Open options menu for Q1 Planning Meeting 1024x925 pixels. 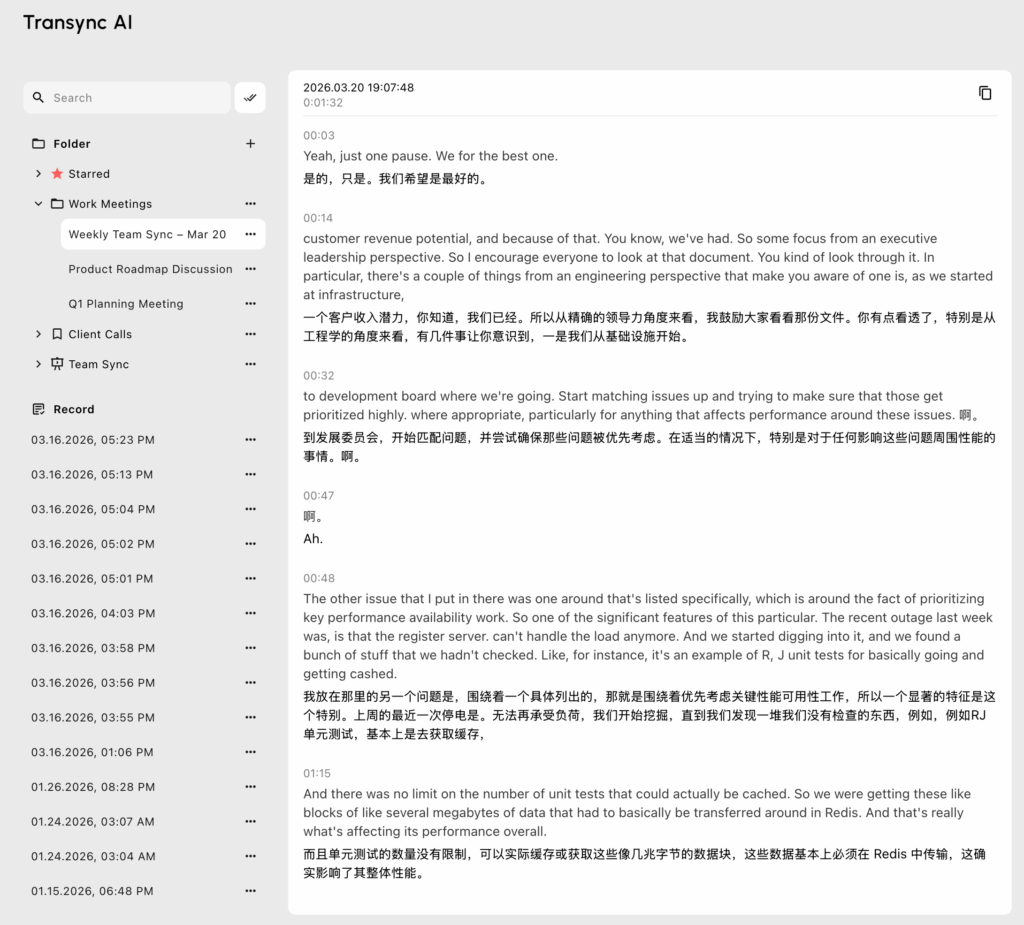(250, 304)
